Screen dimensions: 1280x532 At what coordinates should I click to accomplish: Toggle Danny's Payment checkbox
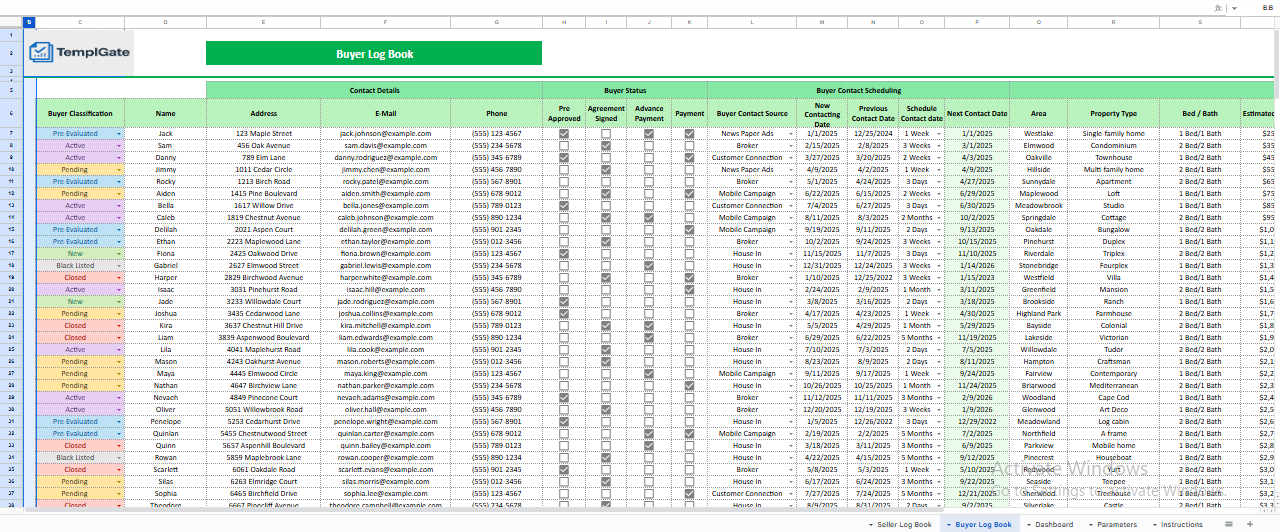689,157
